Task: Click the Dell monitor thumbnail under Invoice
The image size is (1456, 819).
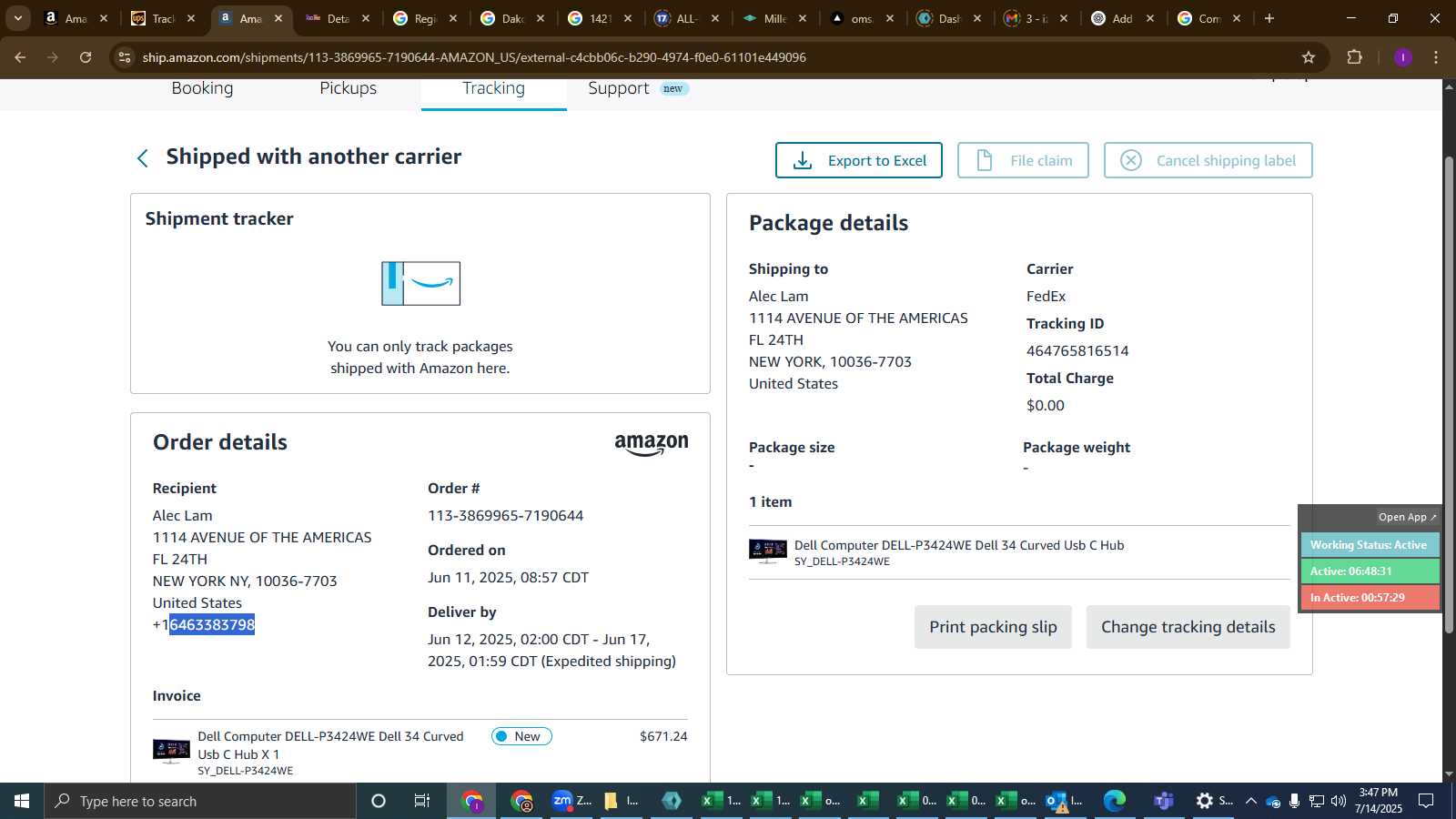Action: click(x=171, y=751)
